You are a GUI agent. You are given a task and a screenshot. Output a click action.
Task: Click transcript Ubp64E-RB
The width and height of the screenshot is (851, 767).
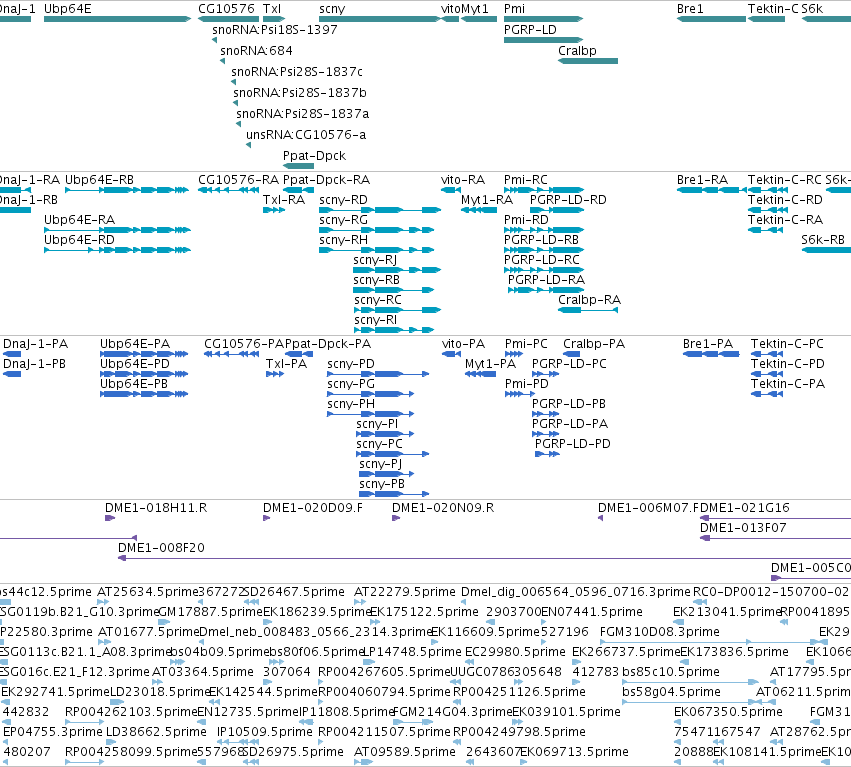127,190
